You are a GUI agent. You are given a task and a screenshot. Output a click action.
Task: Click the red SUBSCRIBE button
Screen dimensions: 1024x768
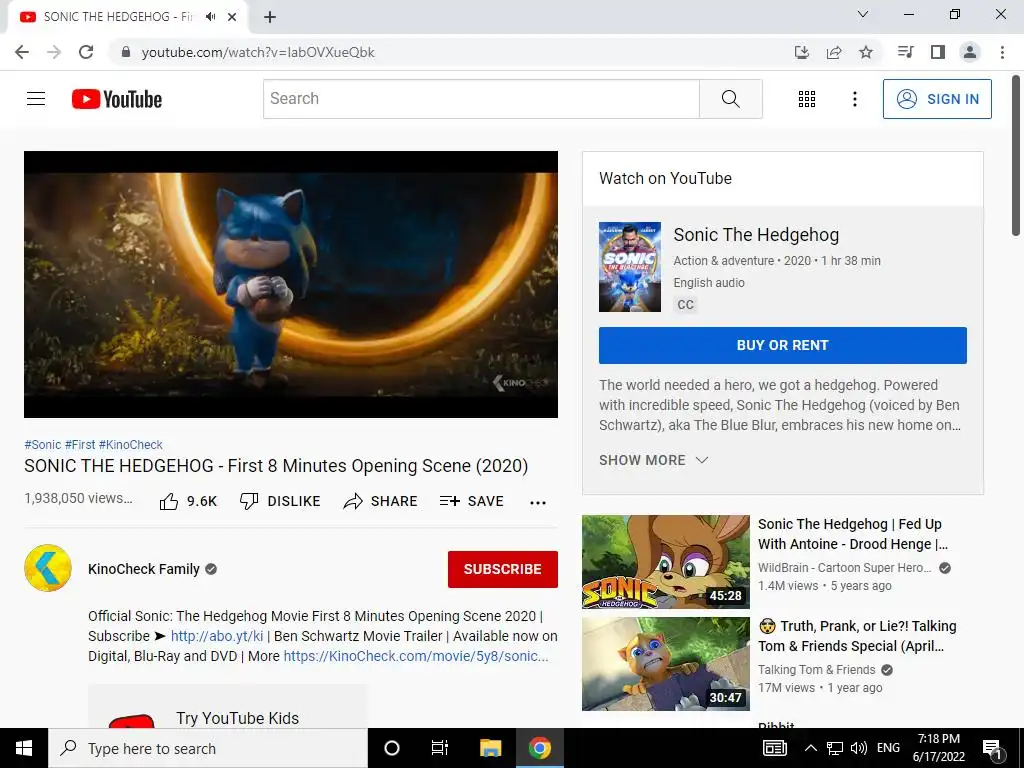point(503,569)
